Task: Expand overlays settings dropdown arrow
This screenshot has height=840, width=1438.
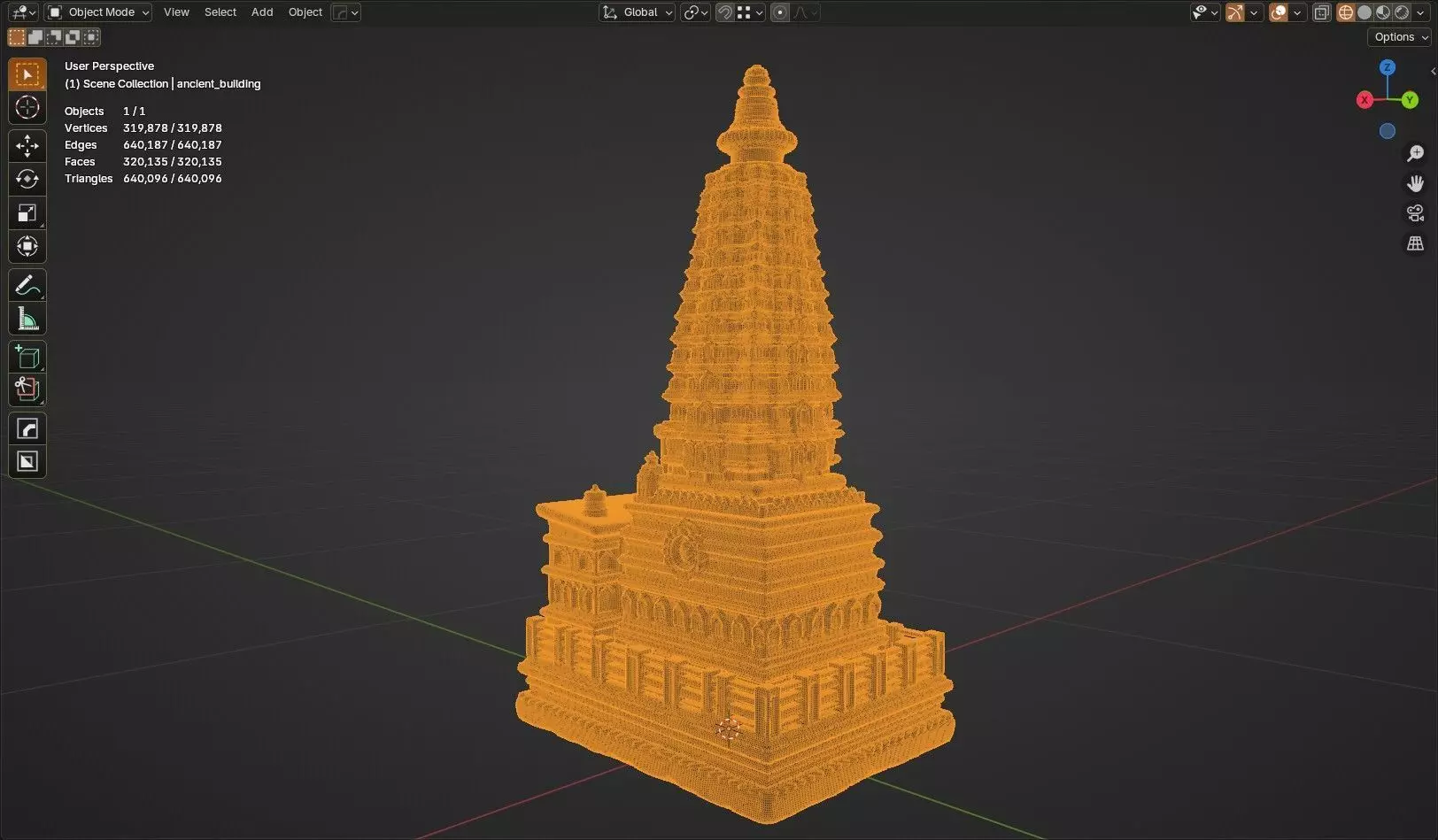Action: [1297, 12]
